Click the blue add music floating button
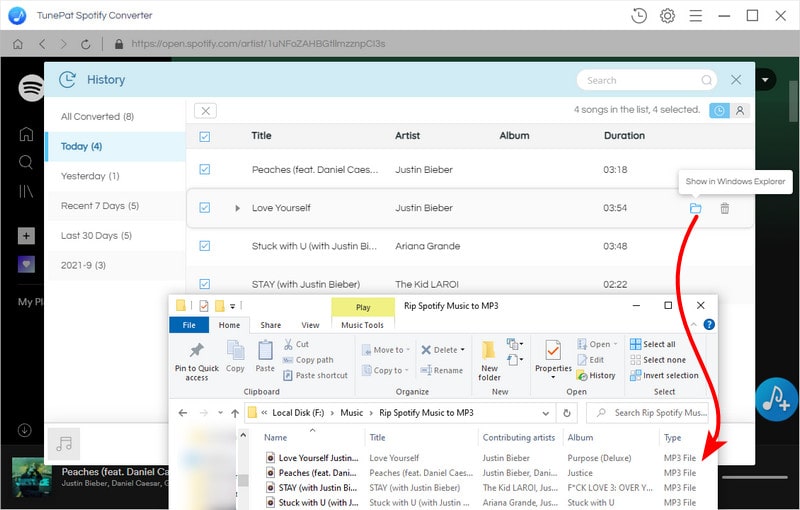Viewport: 800px width, 510px height. click(x=775, y=399)
